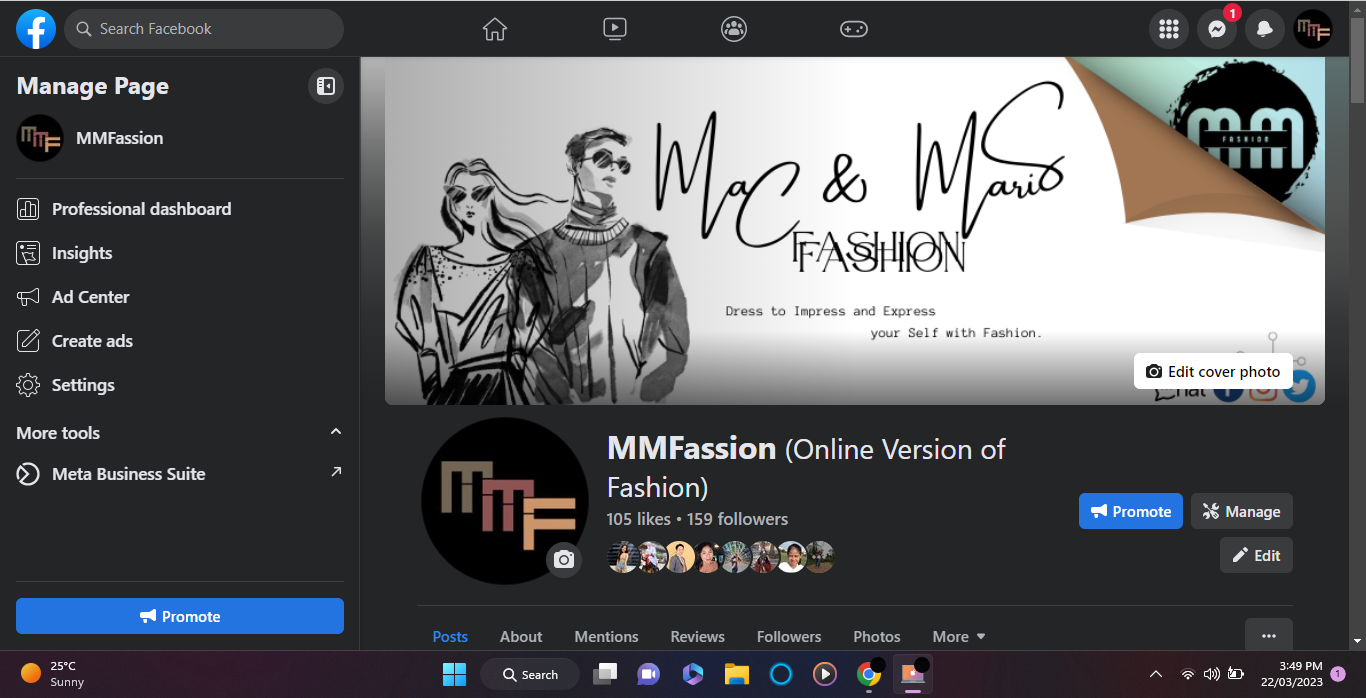
Task: Click the Ad Center megaphone icon
Action: [28, 297]
